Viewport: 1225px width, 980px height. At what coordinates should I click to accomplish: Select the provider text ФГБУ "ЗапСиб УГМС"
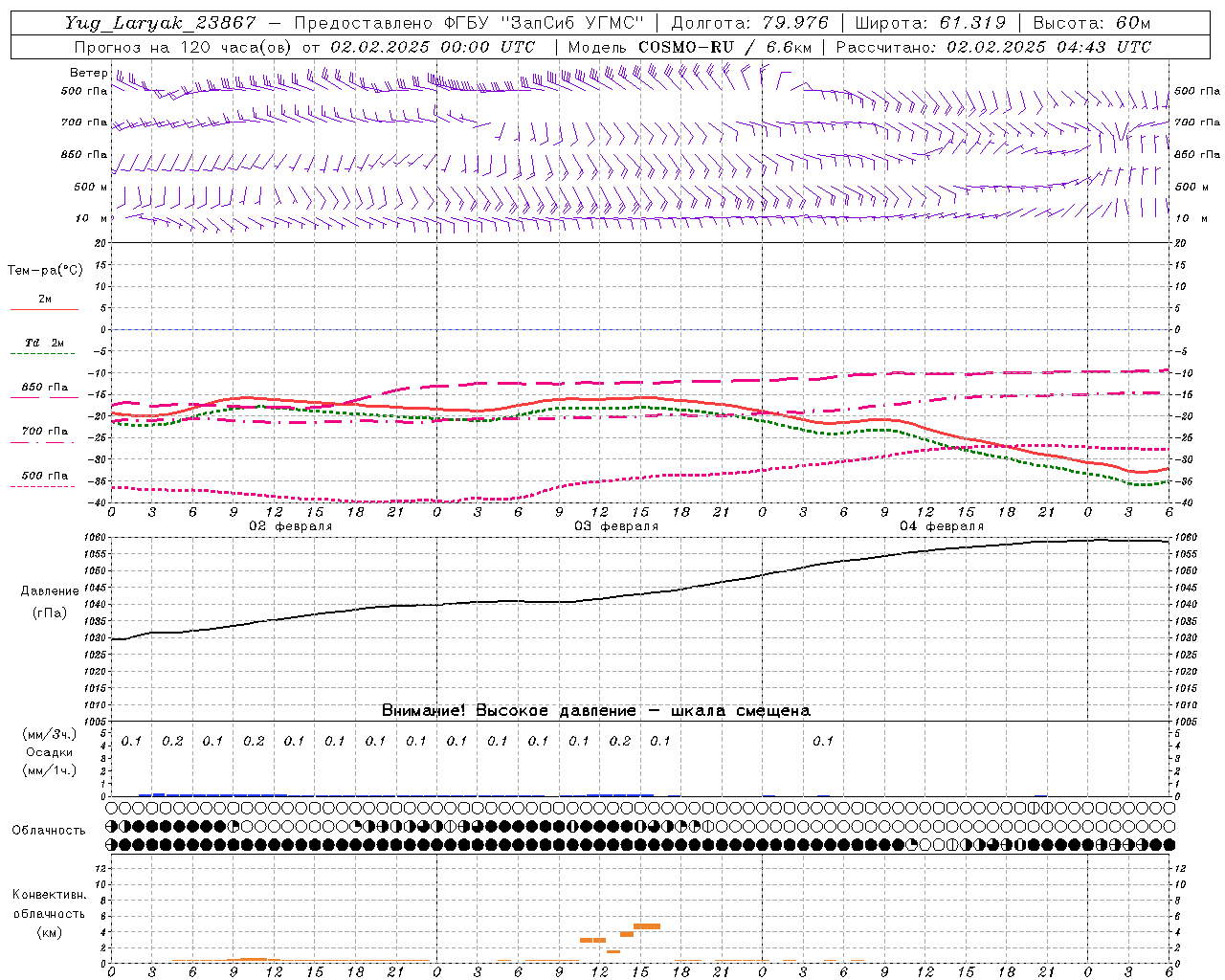(x=544, y=23)
